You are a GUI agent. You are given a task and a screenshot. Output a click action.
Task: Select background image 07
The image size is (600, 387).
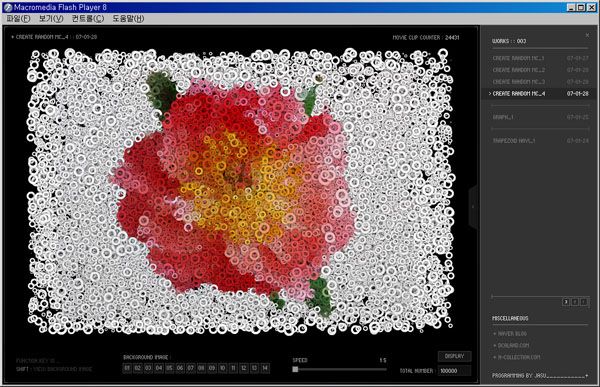point(191,368)
